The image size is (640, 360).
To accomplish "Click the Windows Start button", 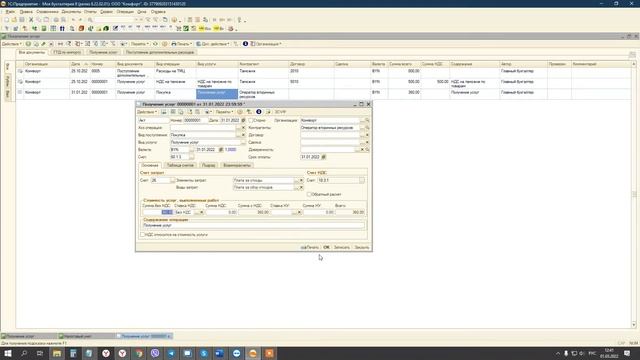I will tap(8, 353).
